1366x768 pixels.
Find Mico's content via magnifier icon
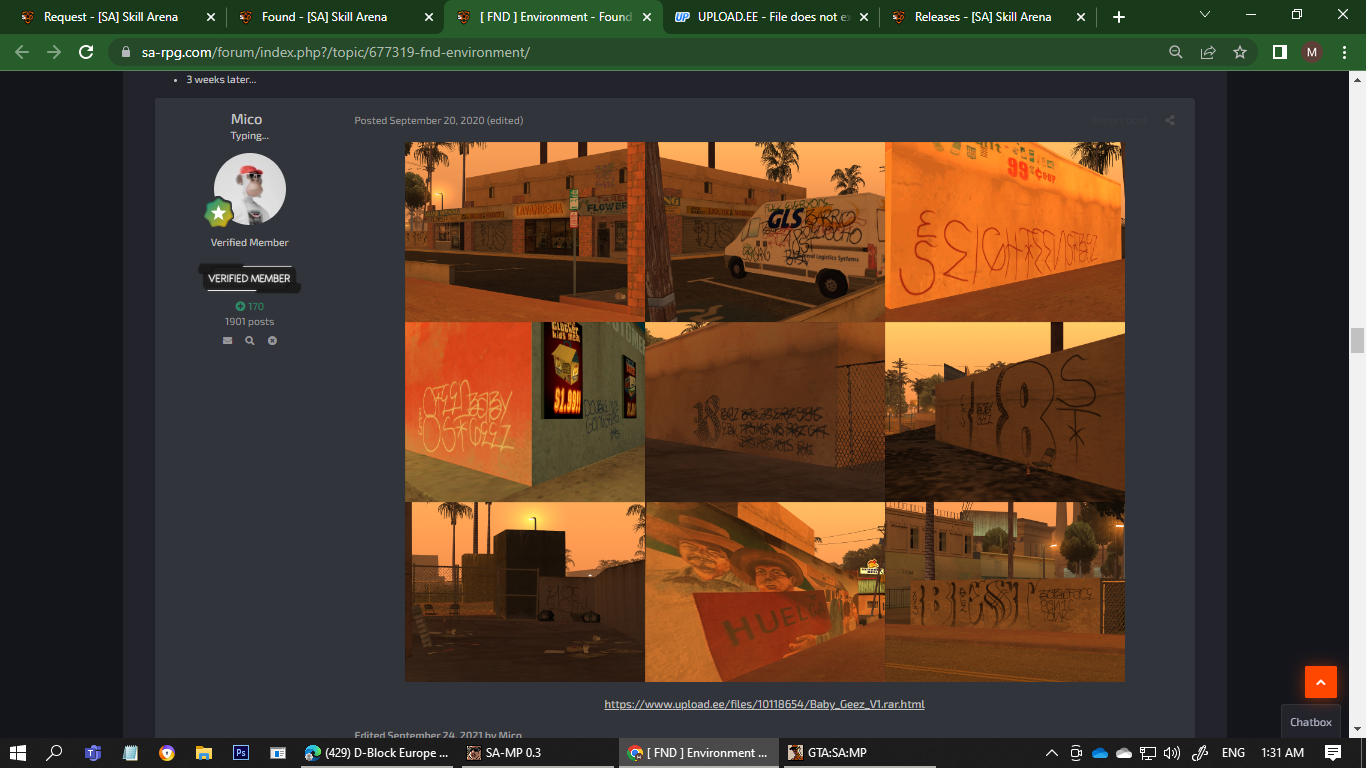coord(250,340)
